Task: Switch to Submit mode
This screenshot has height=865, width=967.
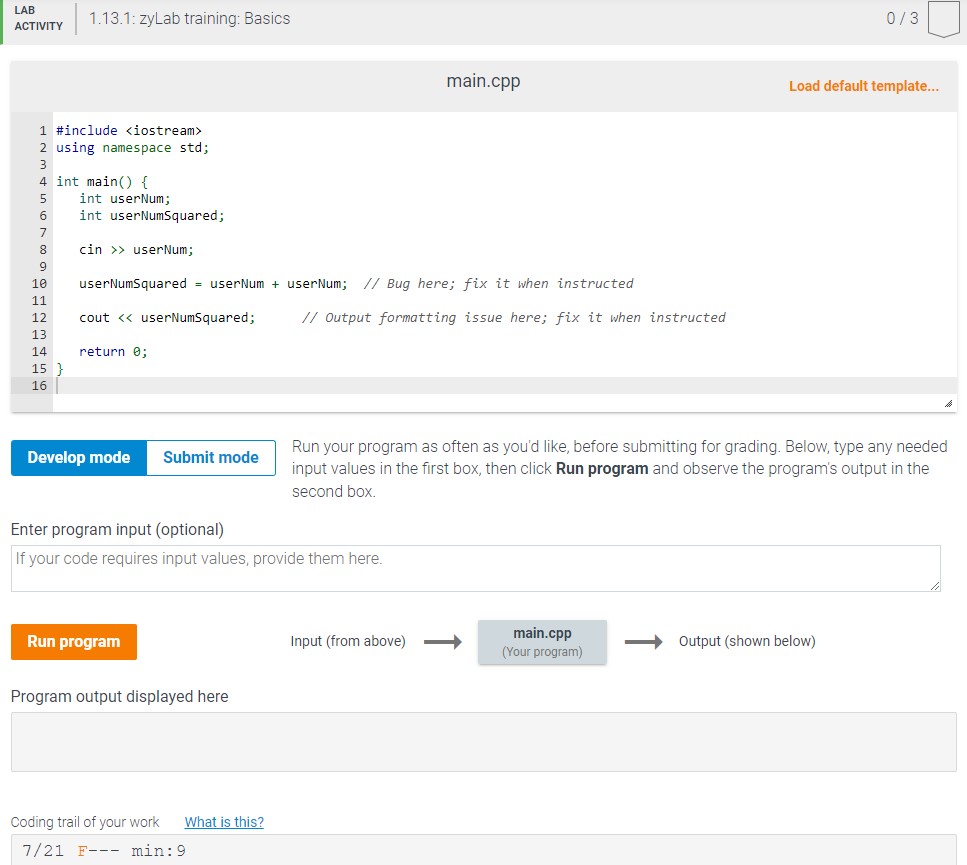Action: [x=209, y=457]
